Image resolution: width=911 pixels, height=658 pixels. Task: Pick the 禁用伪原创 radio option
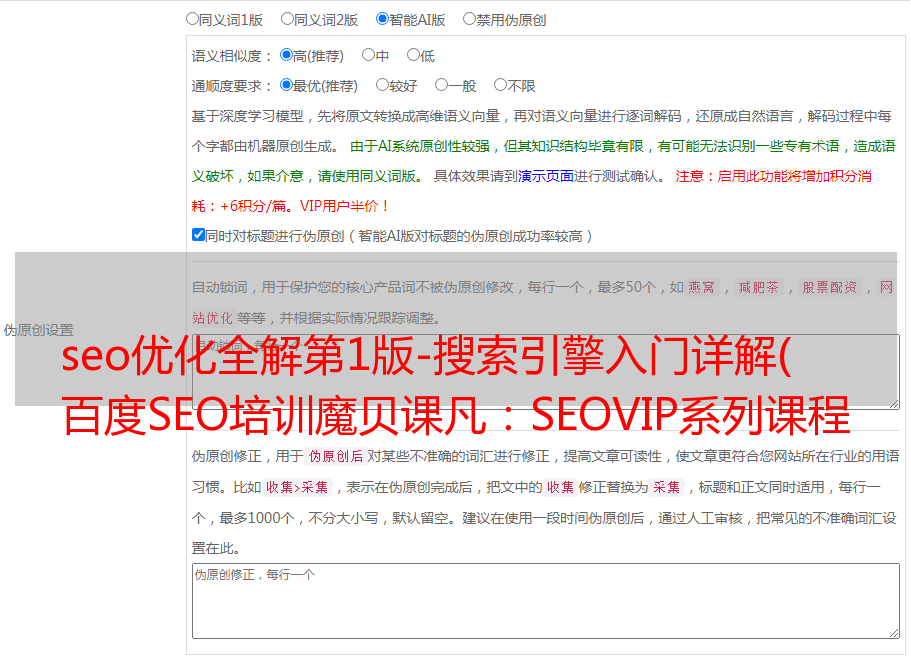point(469,19)
